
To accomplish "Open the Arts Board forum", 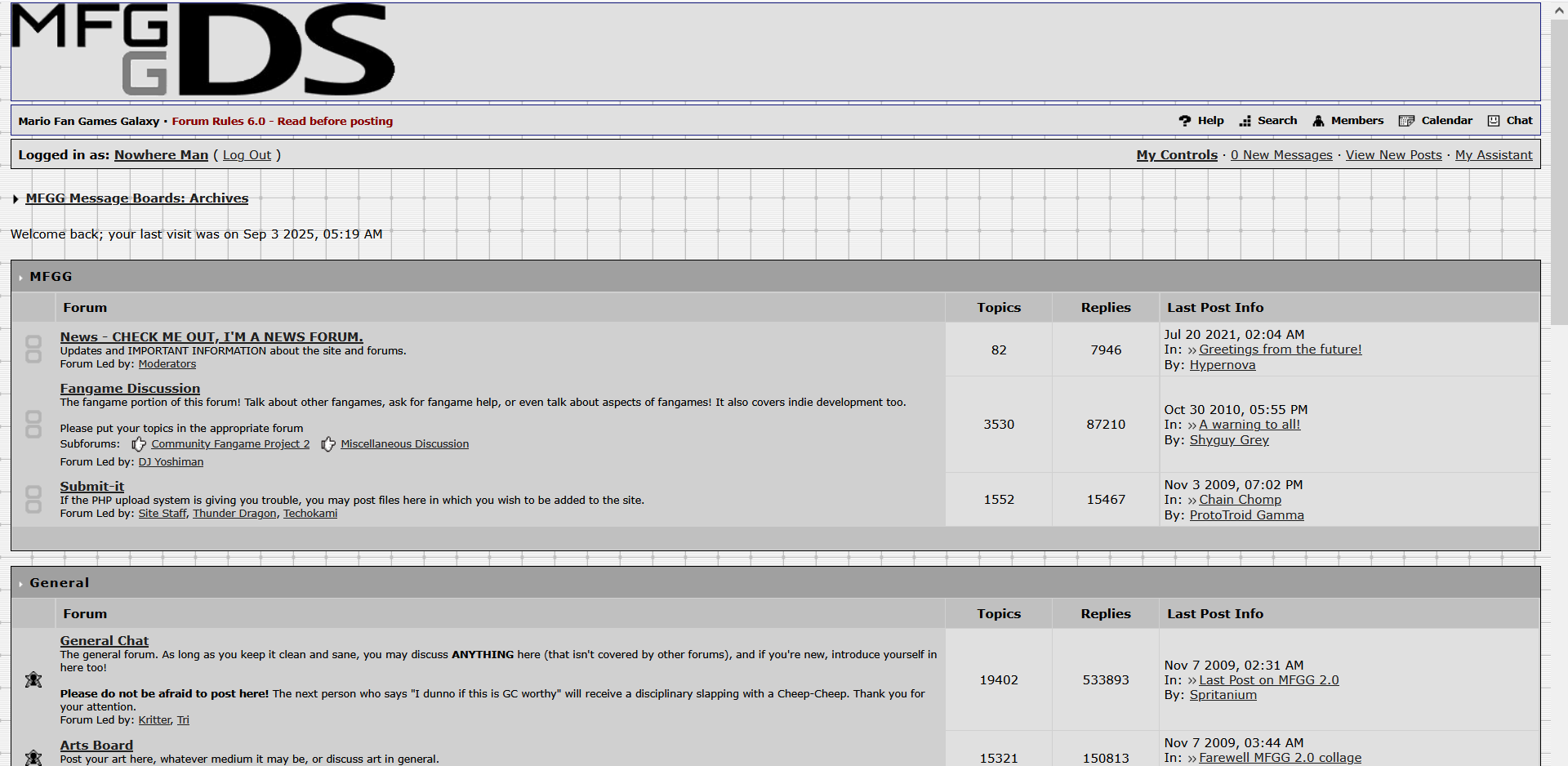I will pyautogui.click(x=96, y=746).
